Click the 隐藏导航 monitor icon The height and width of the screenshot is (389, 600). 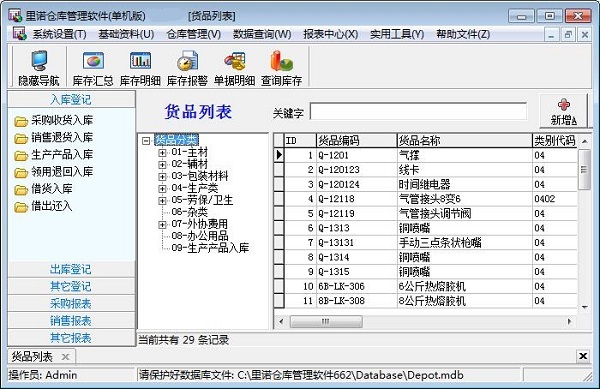(39, 60)
